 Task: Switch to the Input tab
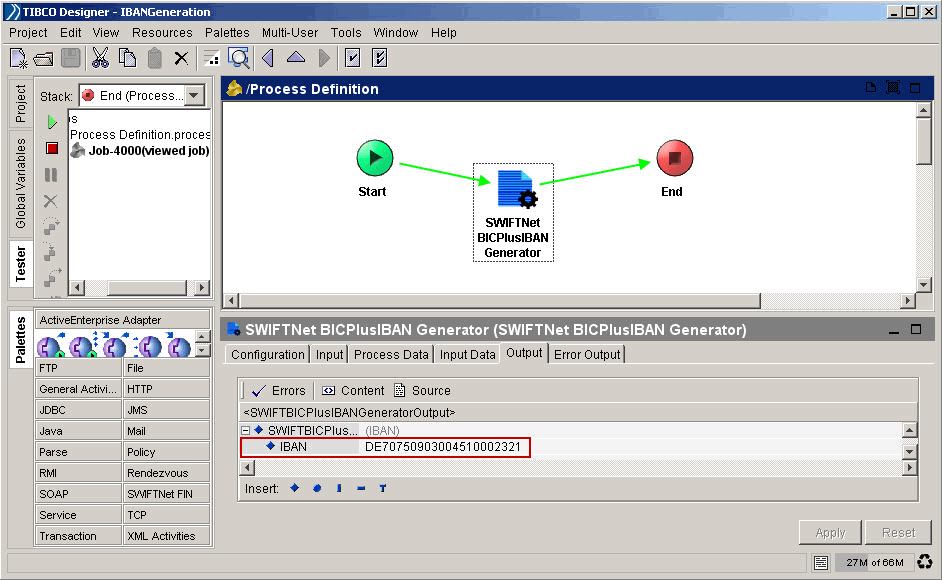point(329,355)
